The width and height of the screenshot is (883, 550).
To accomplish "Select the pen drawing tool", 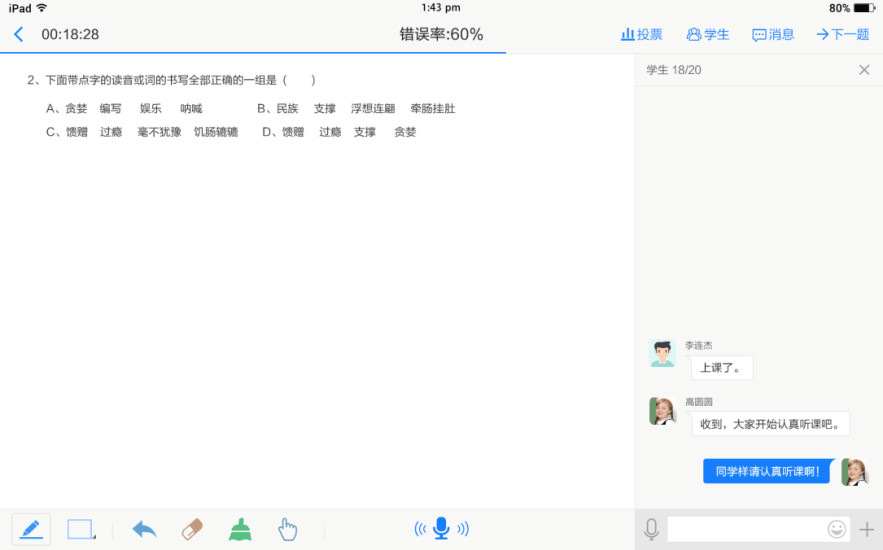I will pos(31,529).
